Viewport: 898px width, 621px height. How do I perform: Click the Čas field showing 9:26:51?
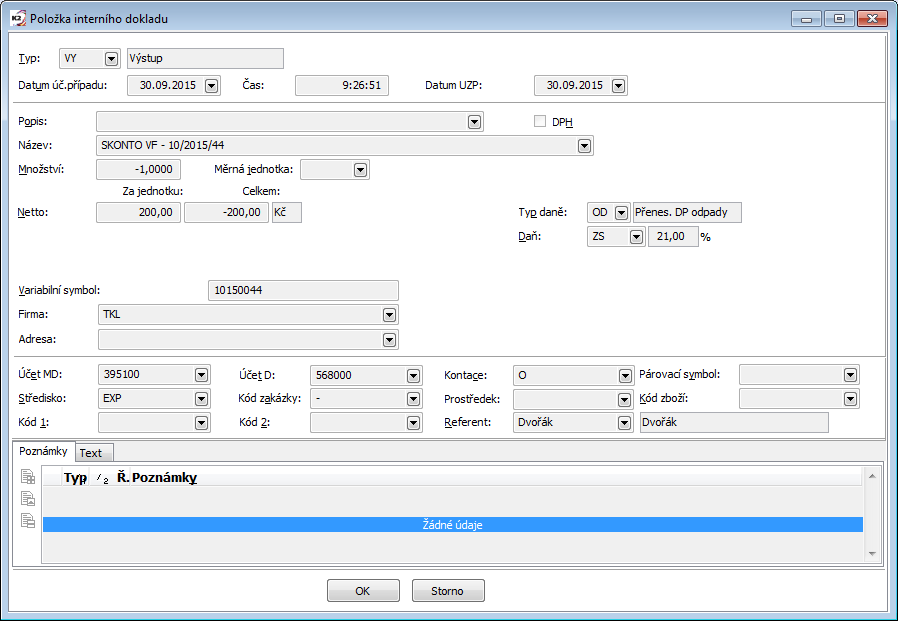click(x=342, y=85)
